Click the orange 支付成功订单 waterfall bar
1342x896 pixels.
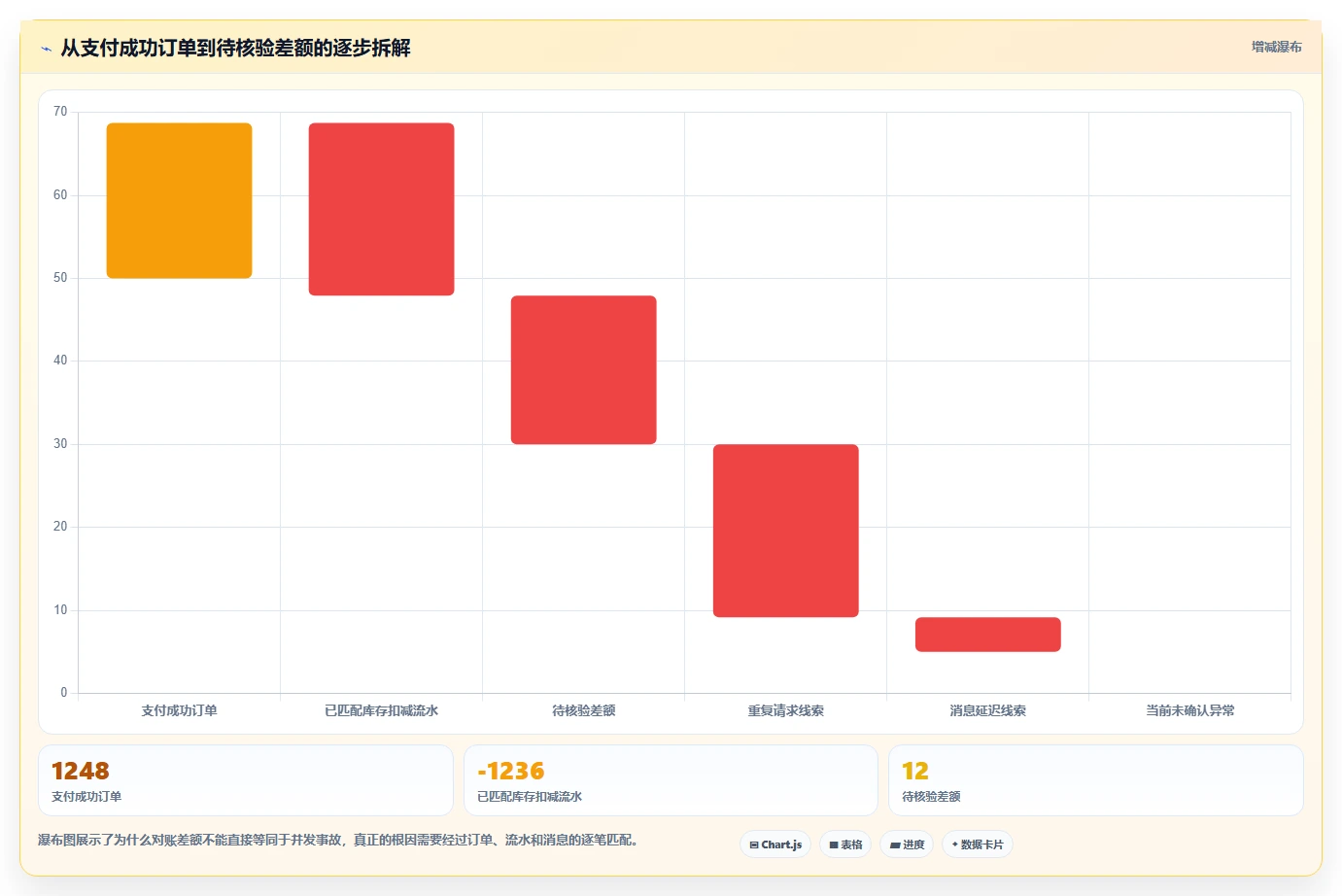(x=180, y=200)
